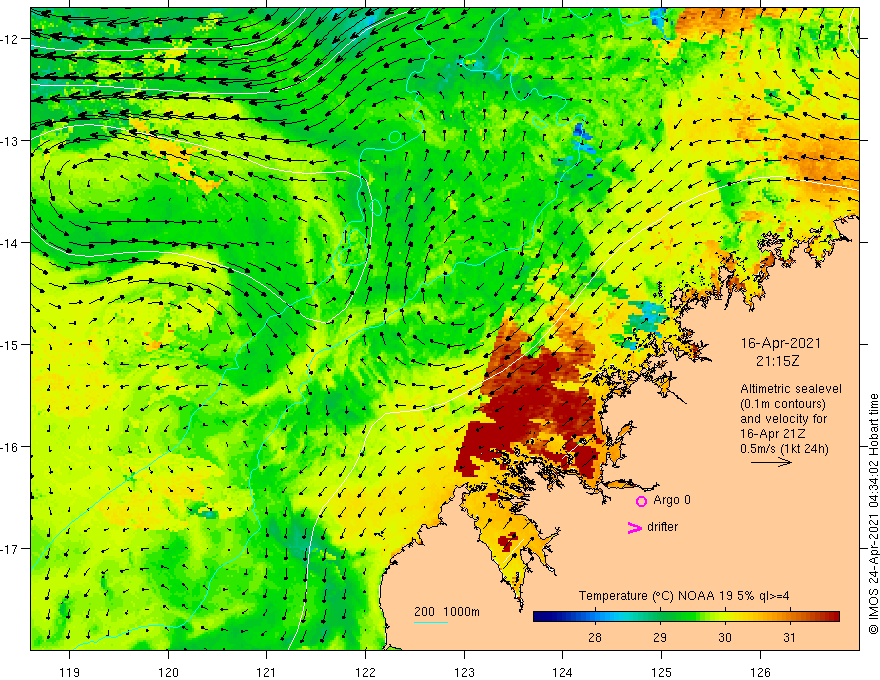Click the '-13' latitude axis label
Screen dimensions: 880x680
pyautogui.click(x=11, y=141)
